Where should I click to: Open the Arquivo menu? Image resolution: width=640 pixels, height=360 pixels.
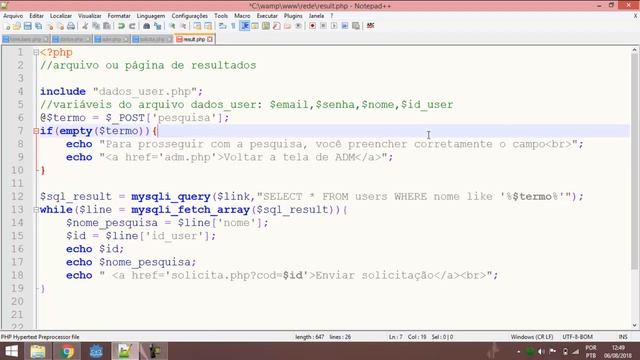coord(13,16)
